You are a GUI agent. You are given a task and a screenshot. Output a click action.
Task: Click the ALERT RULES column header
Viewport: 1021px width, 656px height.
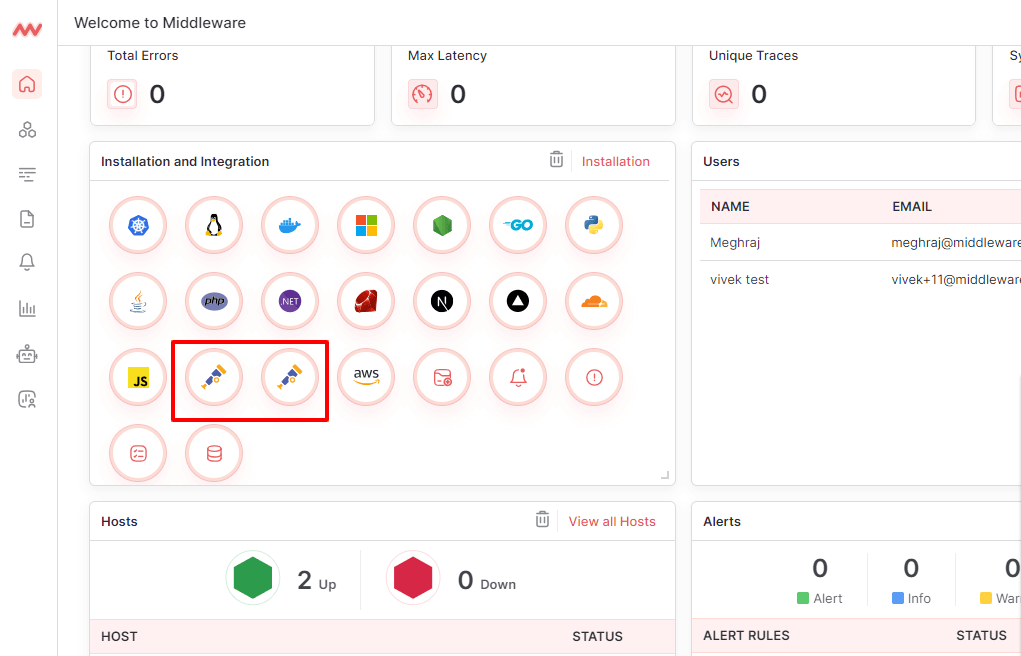(x=746, y=635)
